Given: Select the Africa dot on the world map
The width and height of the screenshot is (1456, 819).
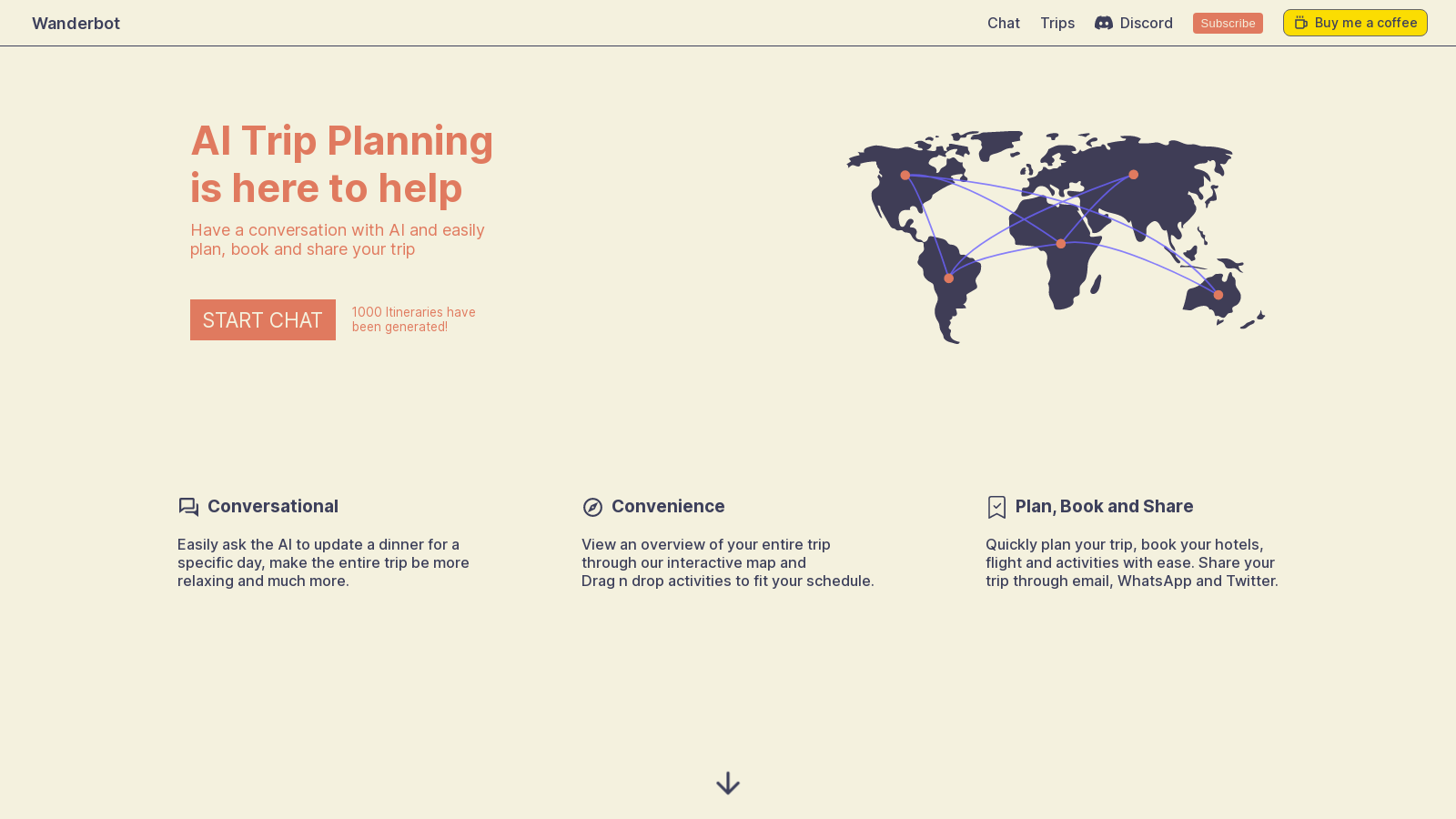Looking at the screenshot, I should (x=1060, y=244).
